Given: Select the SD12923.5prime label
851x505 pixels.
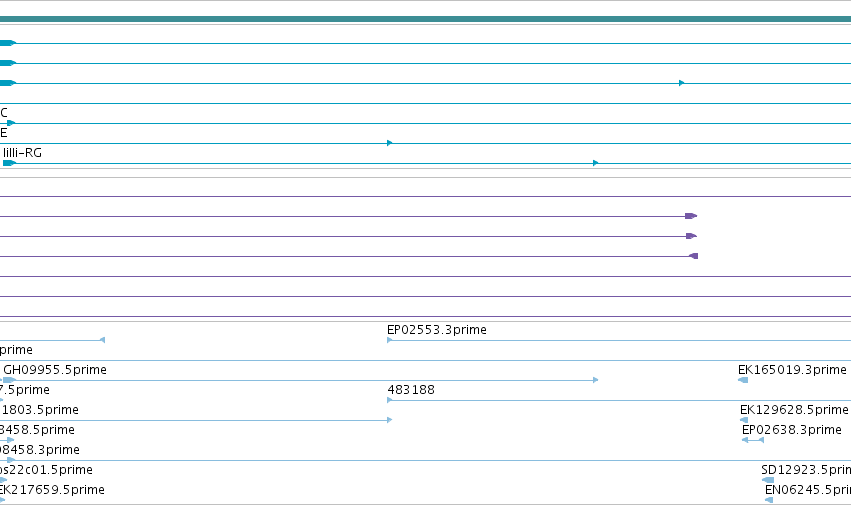Looking at the screenshot, I should pyautogui.click(x=806, y=470).
